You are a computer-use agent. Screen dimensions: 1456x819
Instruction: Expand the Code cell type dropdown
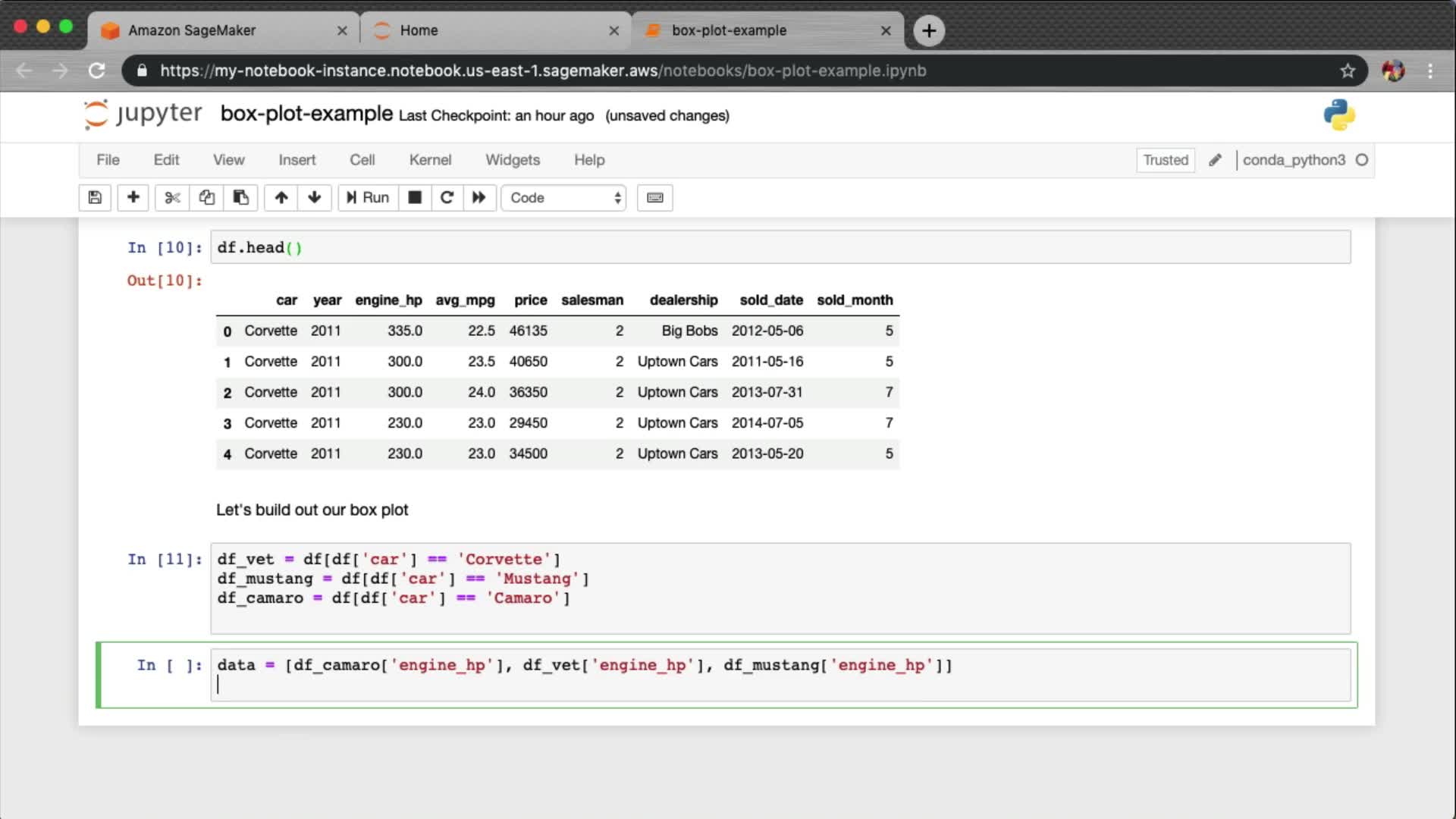coord(564,198)
